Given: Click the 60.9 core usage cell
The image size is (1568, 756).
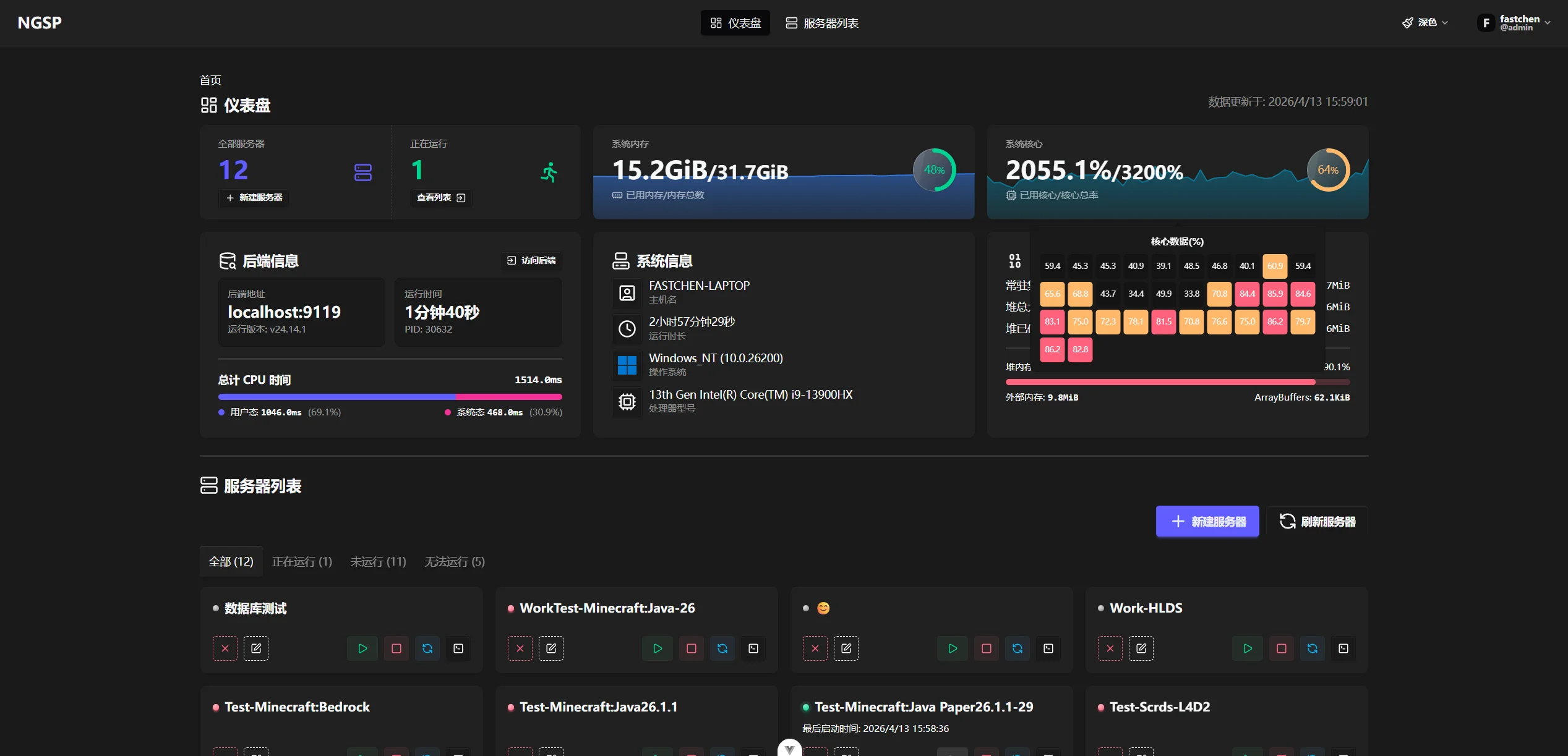Looking at the screenshot, I should tap(1275, 266).
